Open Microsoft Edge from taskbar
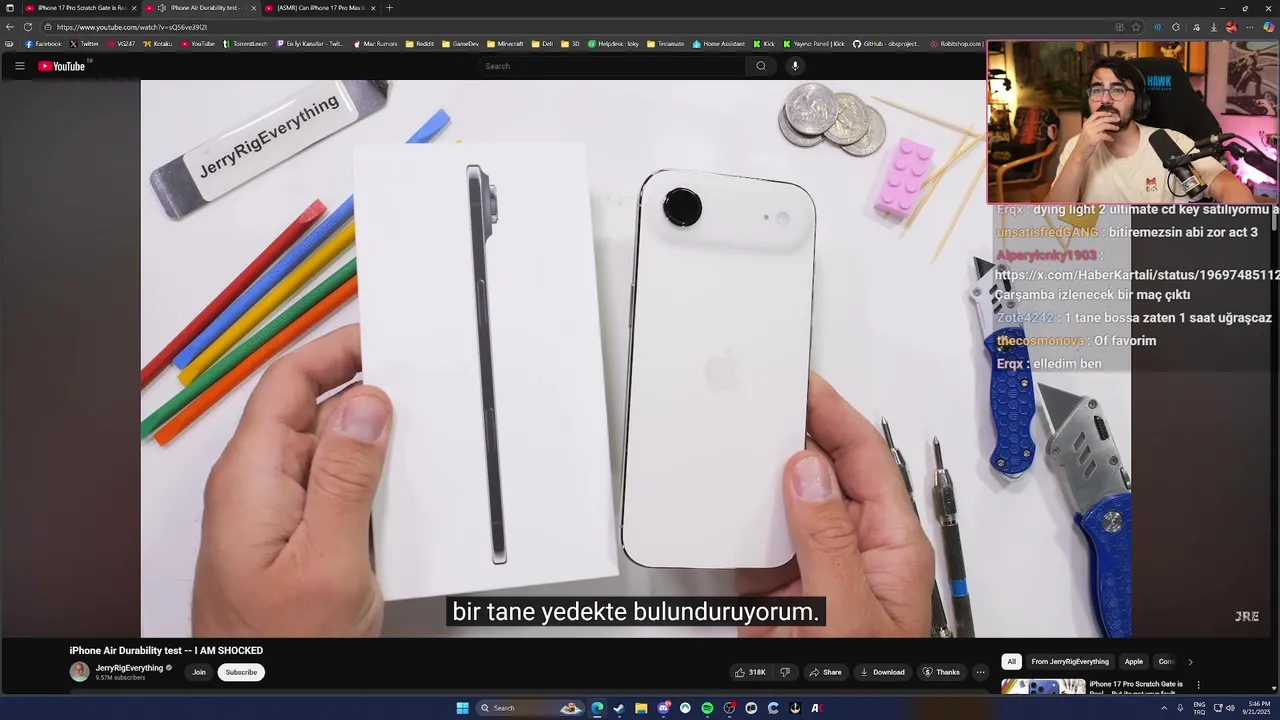 click(597, 708)
